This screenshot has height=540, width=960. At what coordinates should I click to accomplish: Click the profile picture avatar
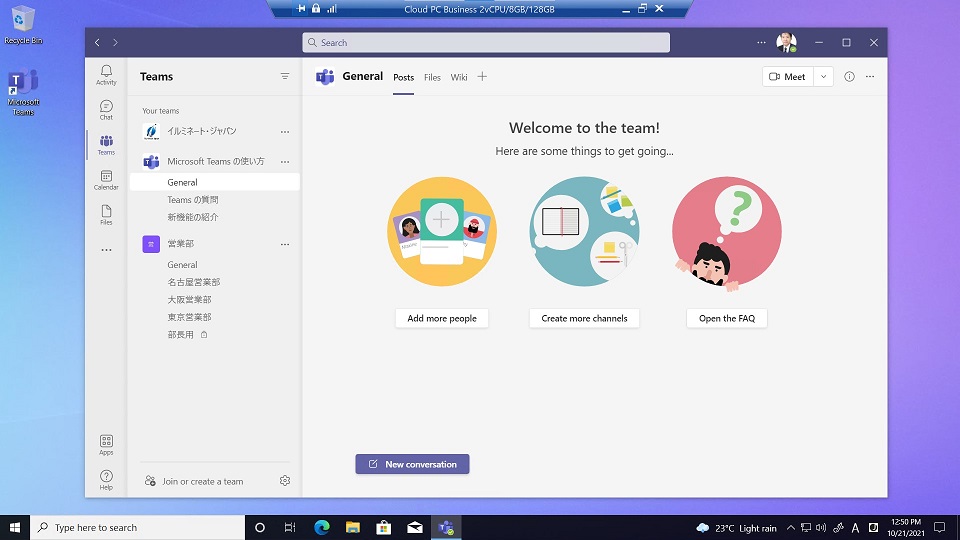(x=786, y=42)
